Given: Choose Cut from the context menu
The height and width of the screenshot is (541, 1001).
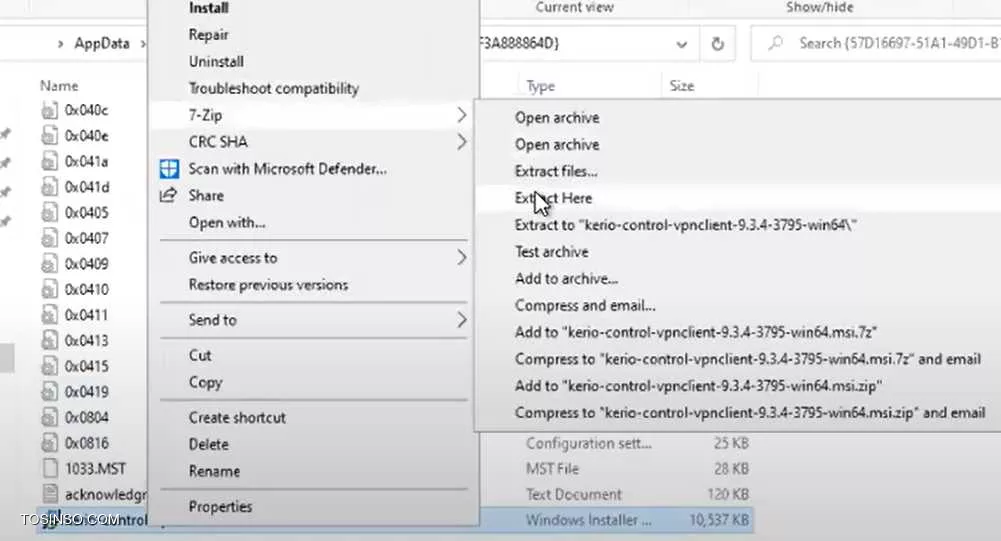Looking at the screenshot, I should 200,355.
